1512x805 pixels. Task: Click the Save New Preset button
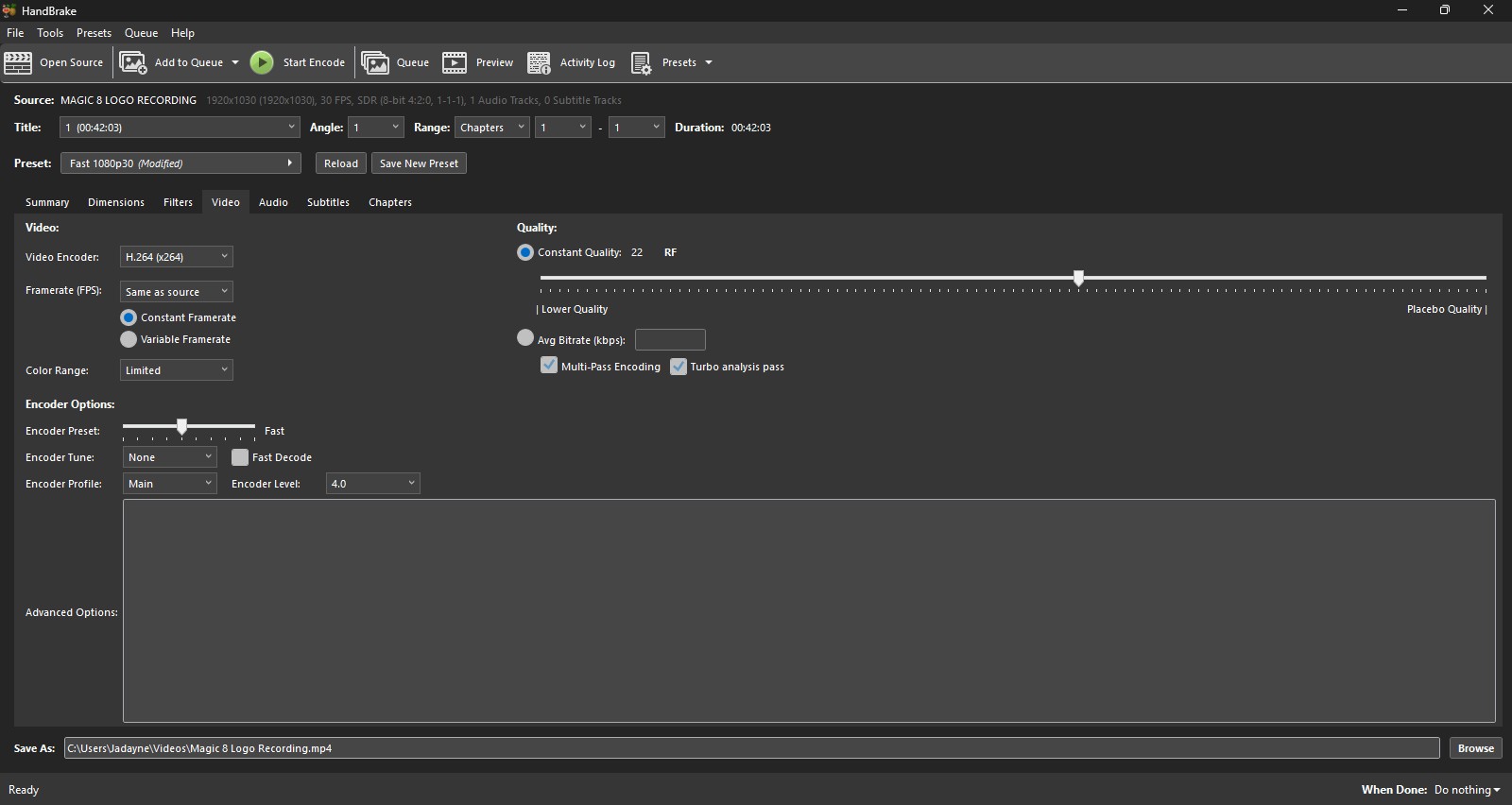(x=419, y=163)
